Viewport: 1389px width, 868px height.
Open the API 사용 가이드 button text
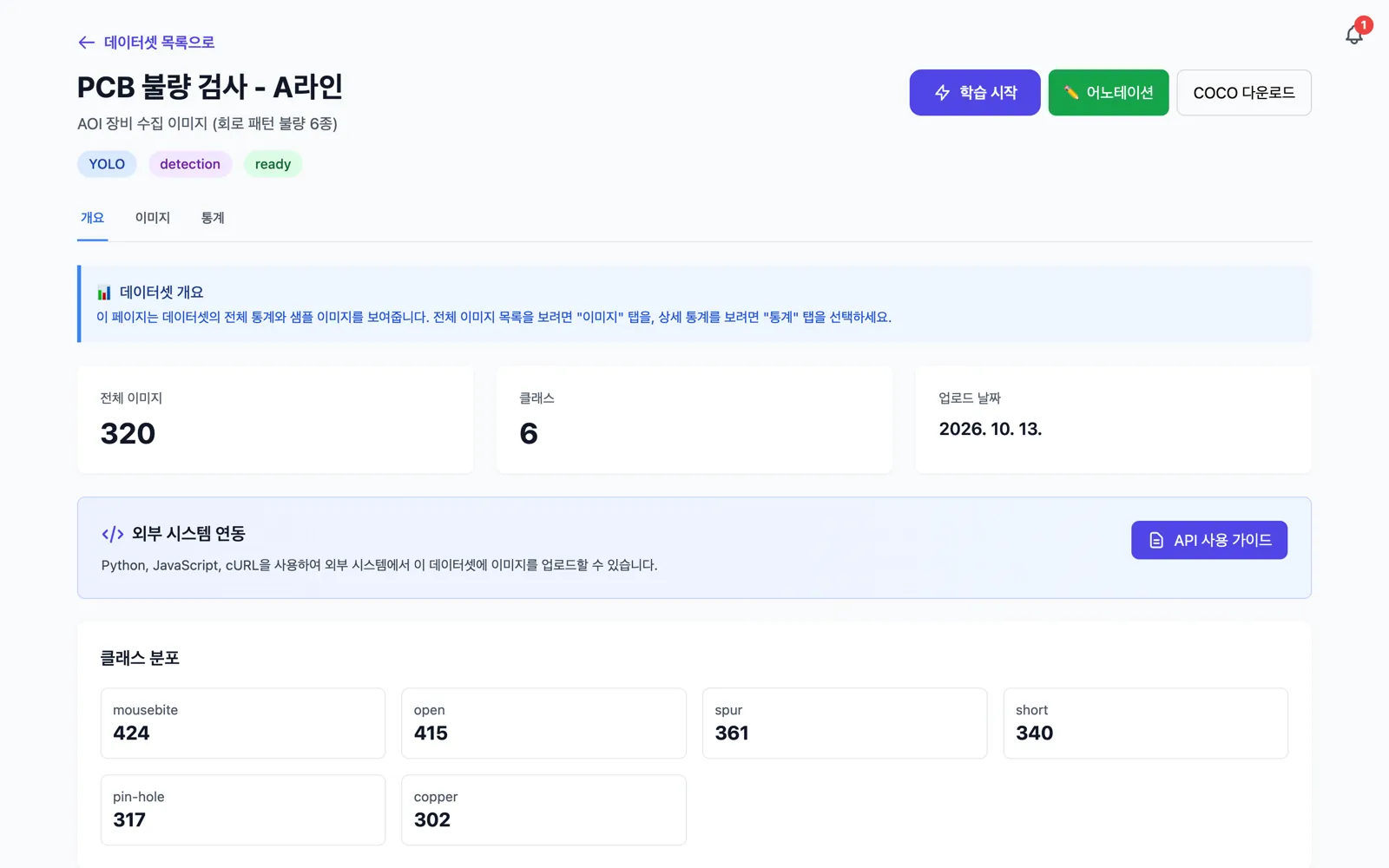tap(1222, 541)
